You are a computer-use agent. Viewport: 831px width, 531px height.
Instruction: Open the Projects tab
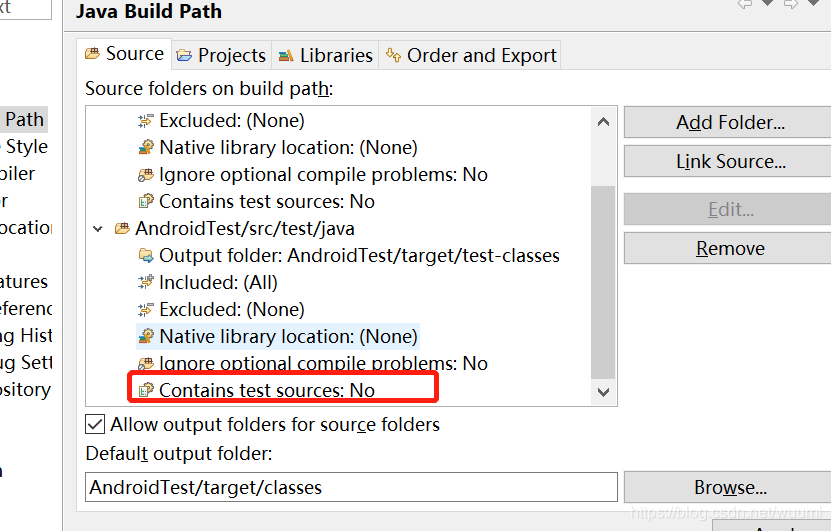coord(222,55)
